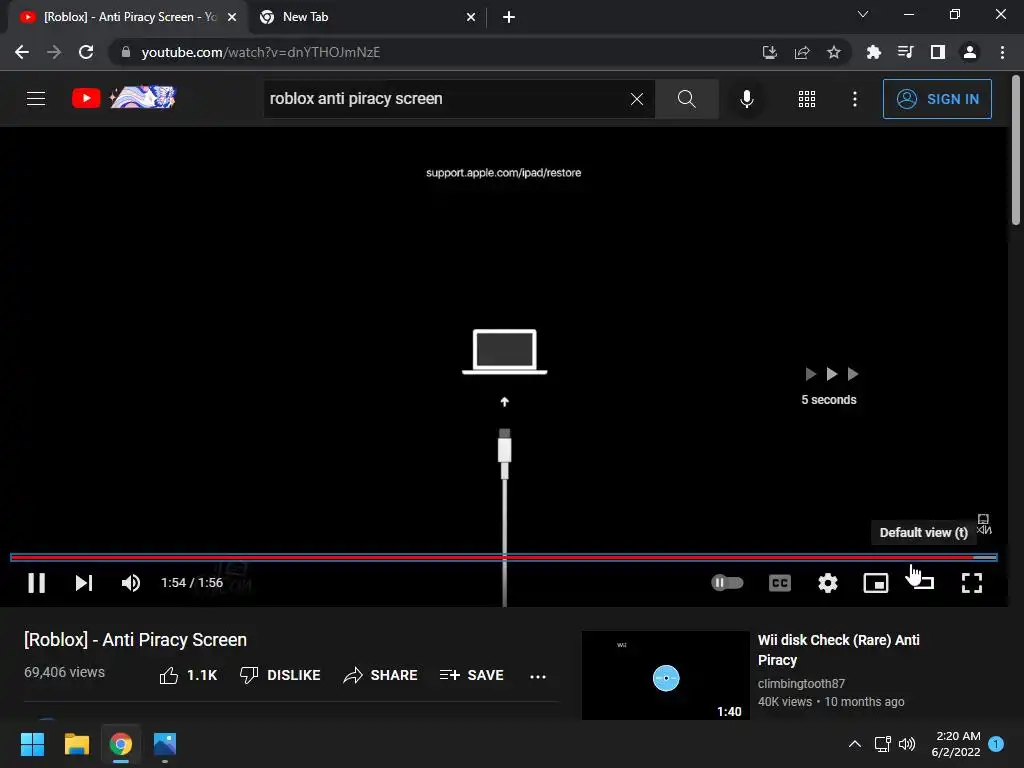Like the video with 1.1K likes

(x=188, y=675)
